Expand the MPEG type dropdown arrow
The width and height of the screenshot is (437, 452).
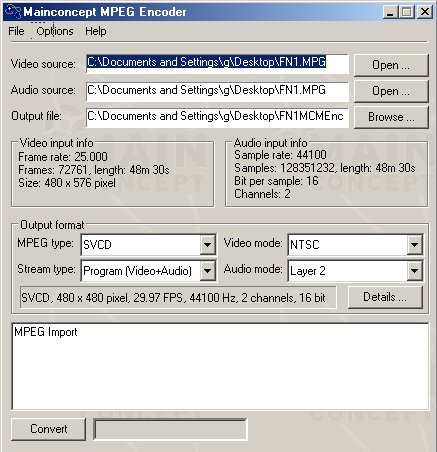(207, 245)
